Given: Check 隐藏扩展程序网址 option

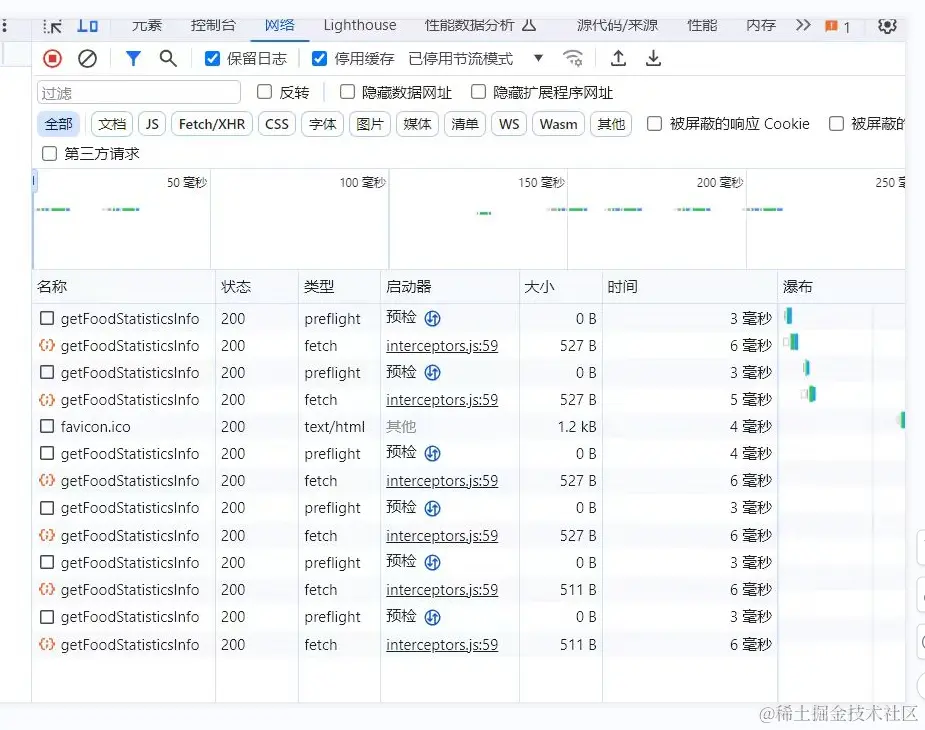Looking at the screenshot, I should (478, 92).
